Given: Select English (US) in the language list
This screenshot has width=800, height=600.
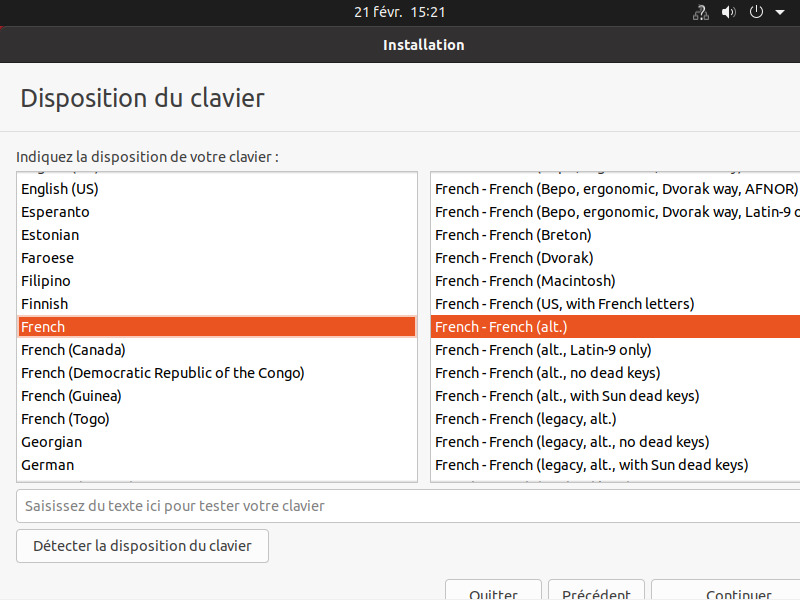Looking at the screenshot, I should click(x=60, y=189).
